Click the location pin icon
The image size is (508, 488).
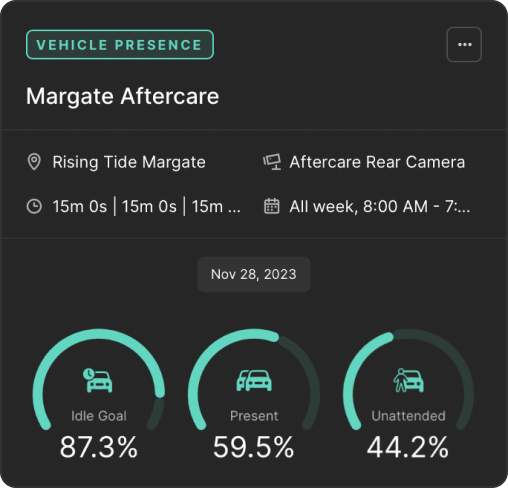tap(34, 162)
